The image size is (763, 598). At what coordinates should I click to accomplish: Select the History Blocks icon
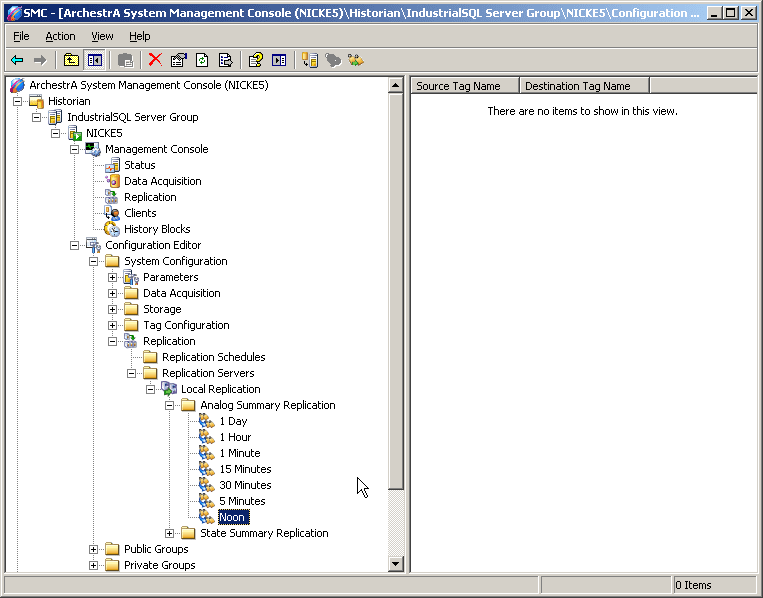[112, 229]
